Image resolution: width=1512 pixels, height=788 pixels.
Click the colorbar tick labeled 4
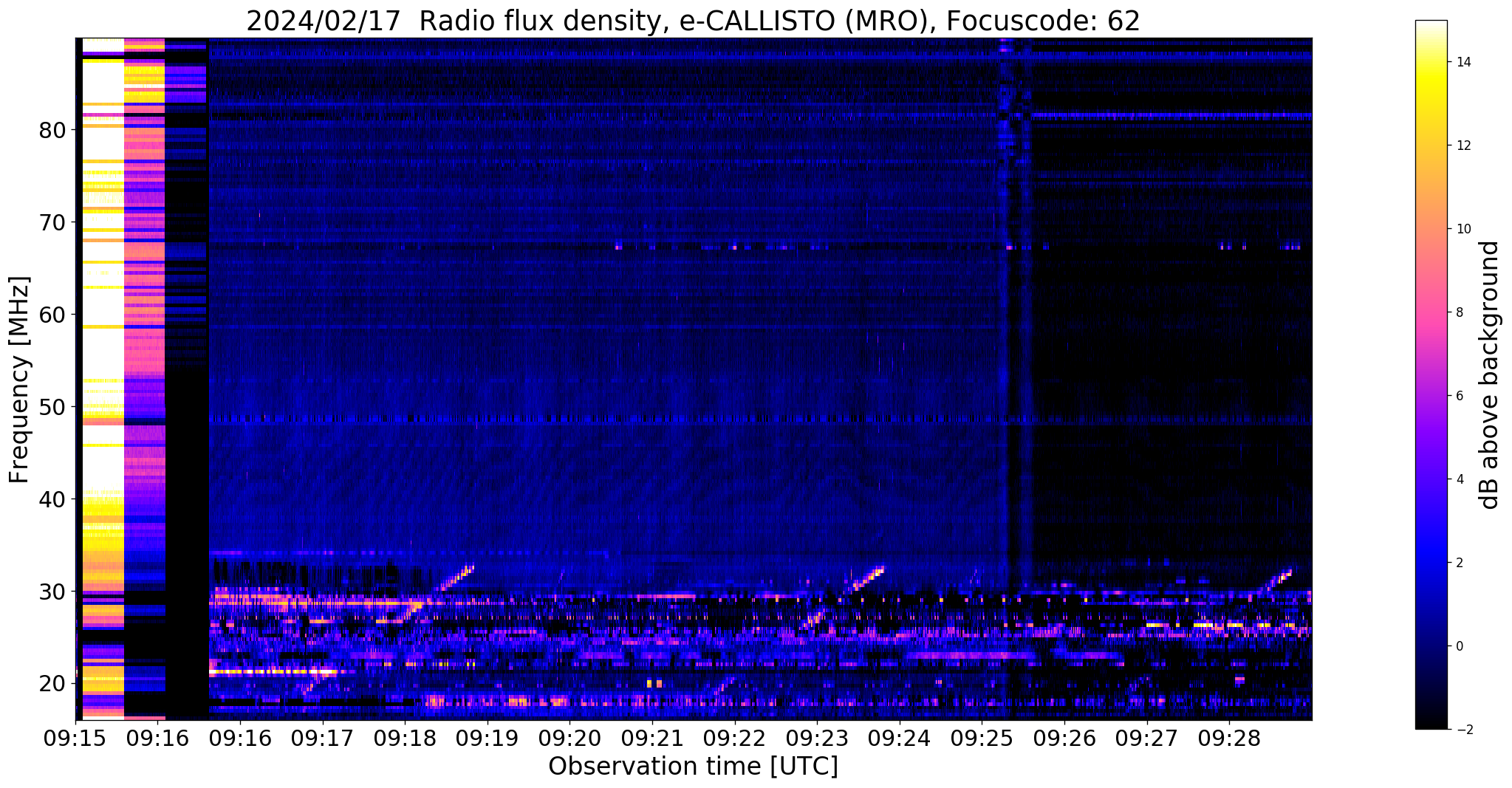1458,479
